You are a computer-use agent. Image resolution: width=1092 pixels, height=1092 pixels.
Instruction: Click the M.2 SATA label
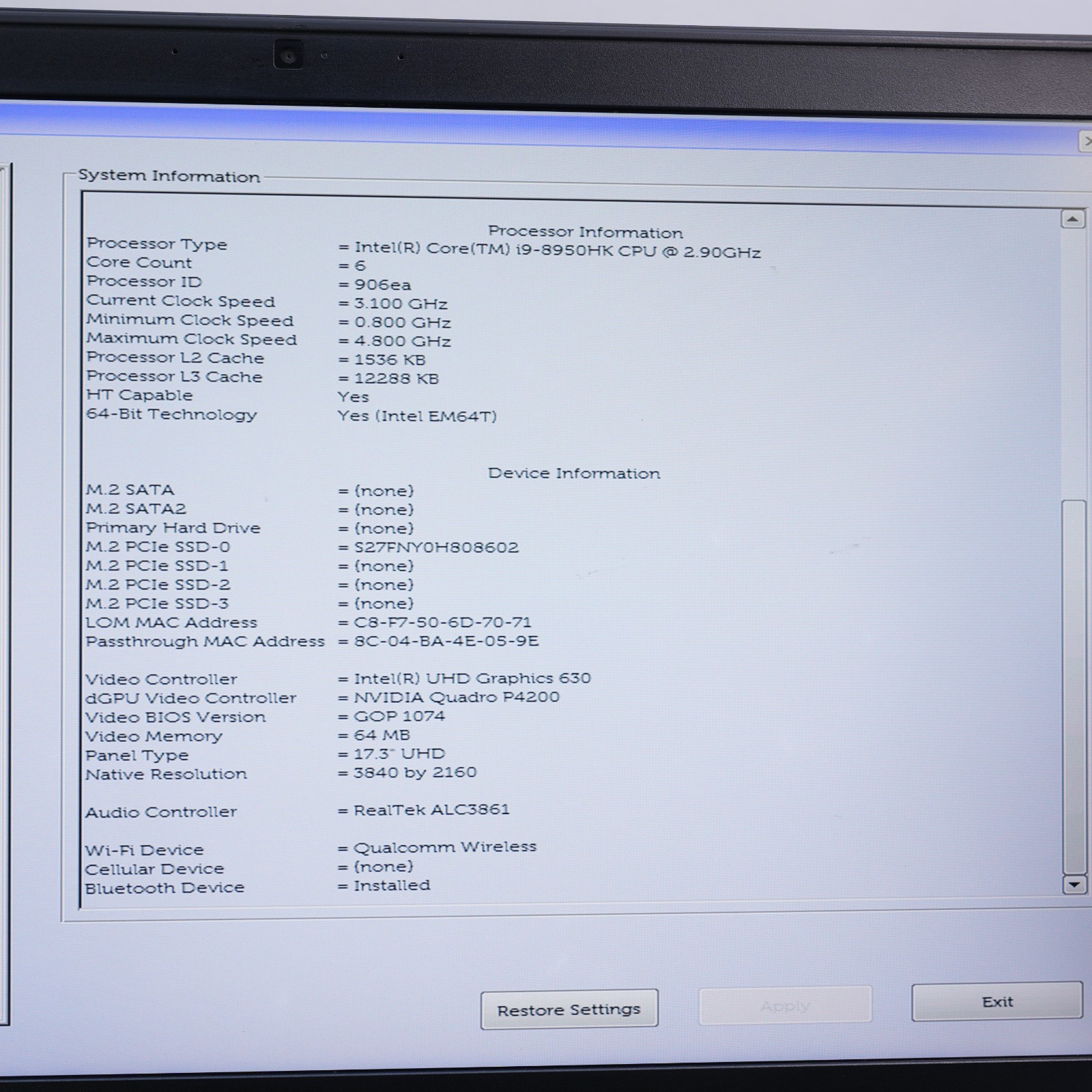click(130, 490)
